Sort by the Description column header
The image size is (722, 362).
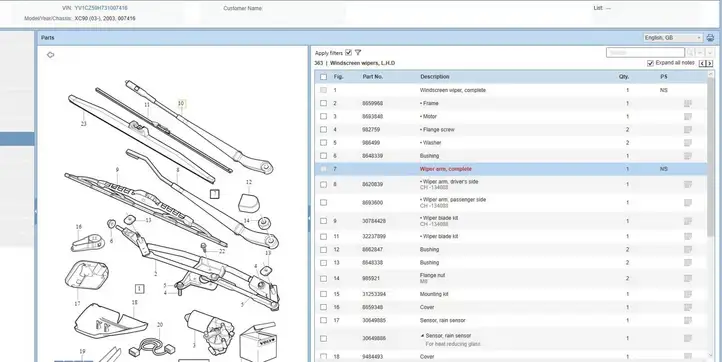click(x=435, y=77)
